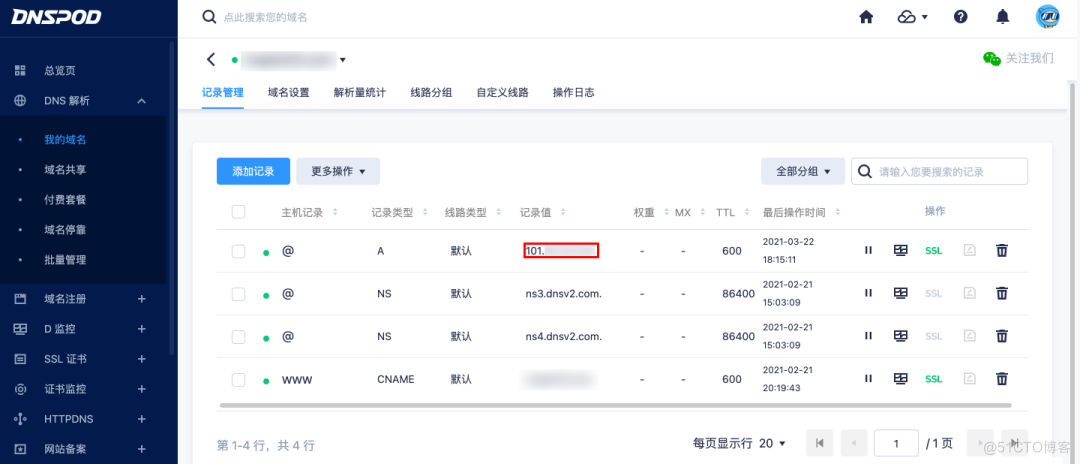
Task: Focus top domain search field
Action: pos(265,17)
